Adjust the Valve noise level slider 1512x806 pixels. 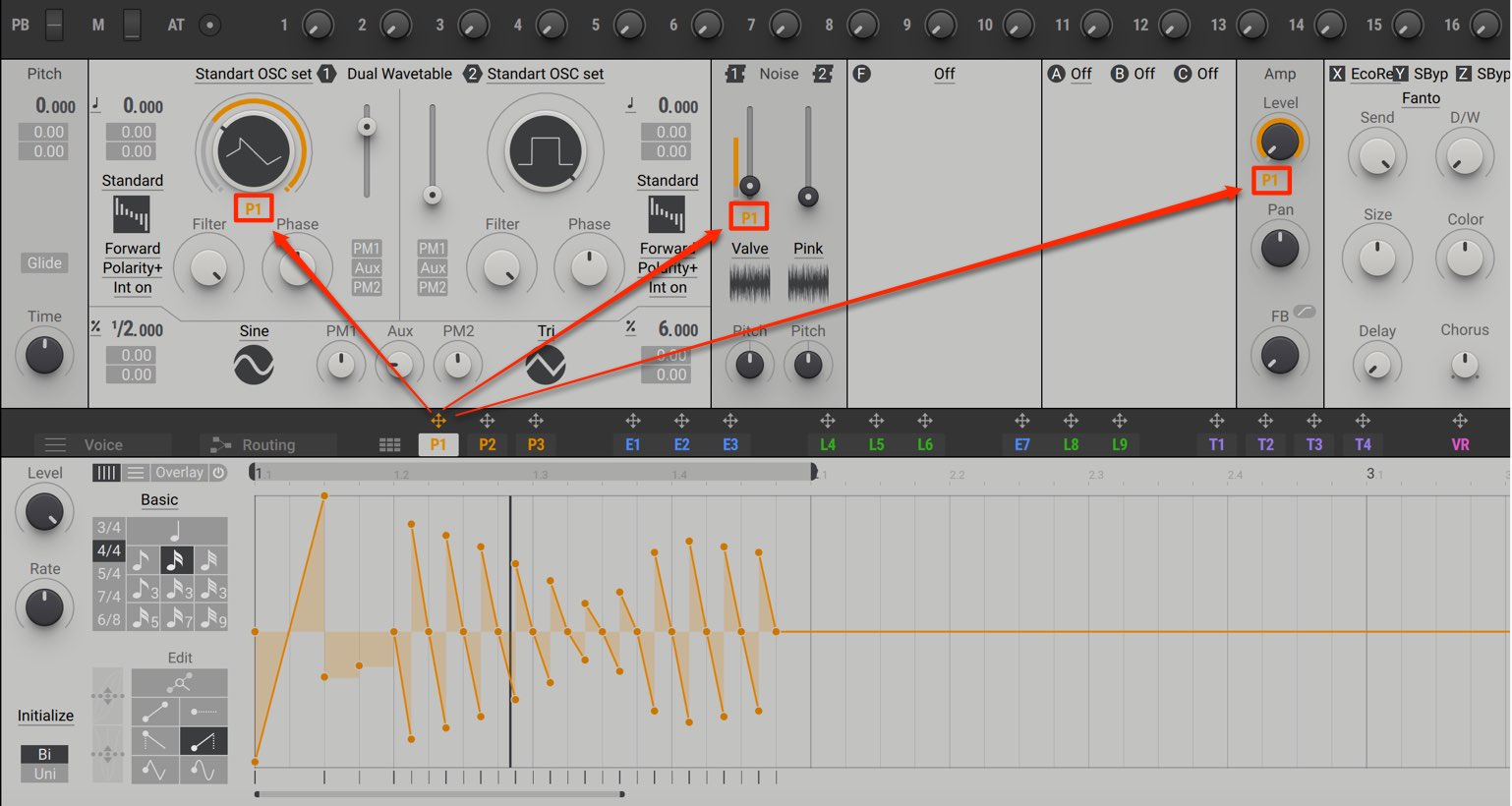749,185
